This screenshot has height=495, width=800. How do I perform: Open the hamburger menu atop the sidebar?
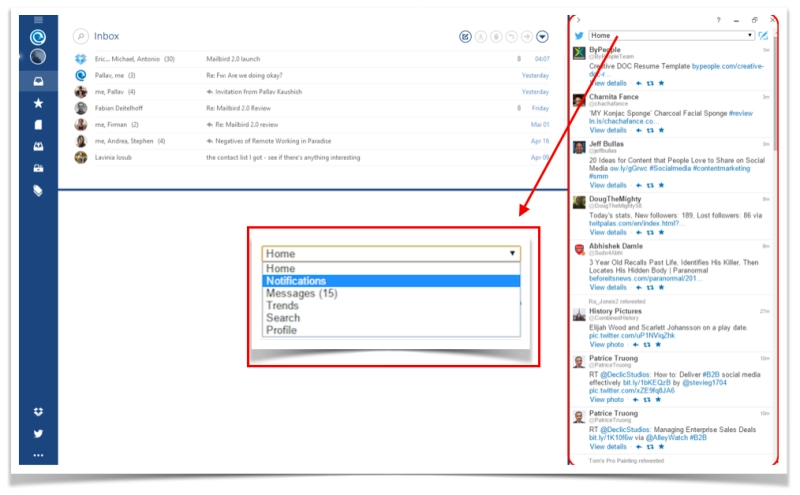[38, 20]
